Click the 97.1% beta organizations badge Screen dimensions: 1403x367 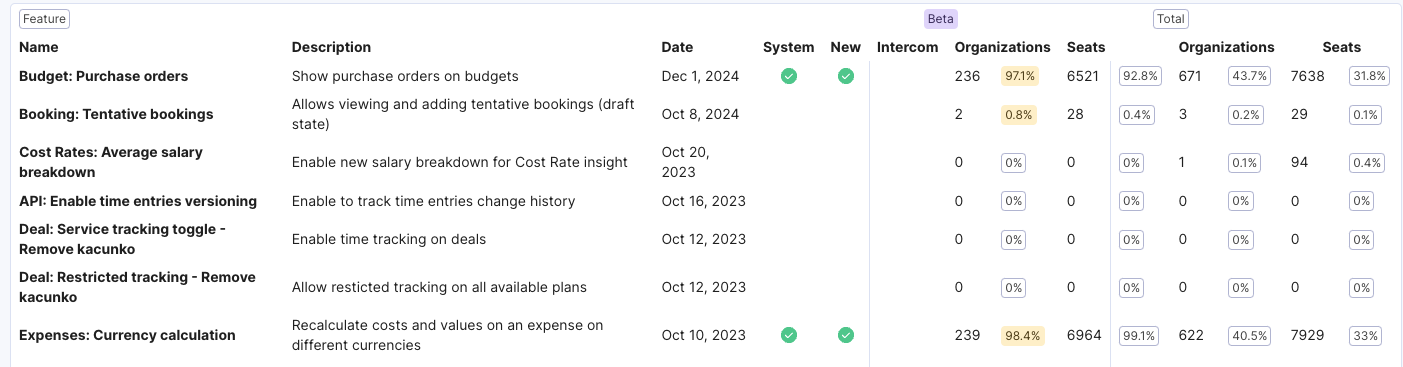pyautogui.click(x=1020, y=76)
